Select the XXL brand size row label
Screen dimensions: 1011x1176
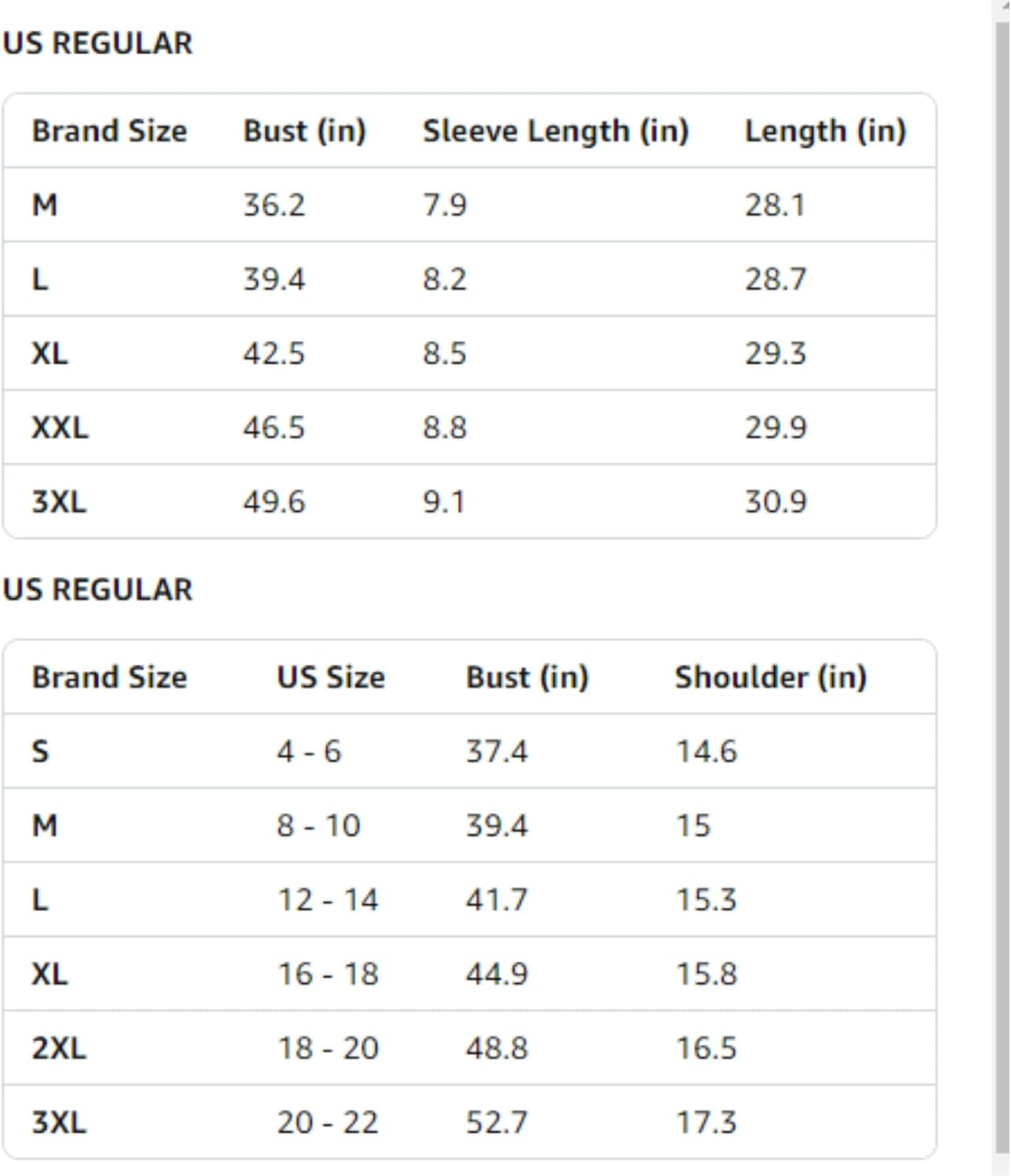click(x=60, y=428)
